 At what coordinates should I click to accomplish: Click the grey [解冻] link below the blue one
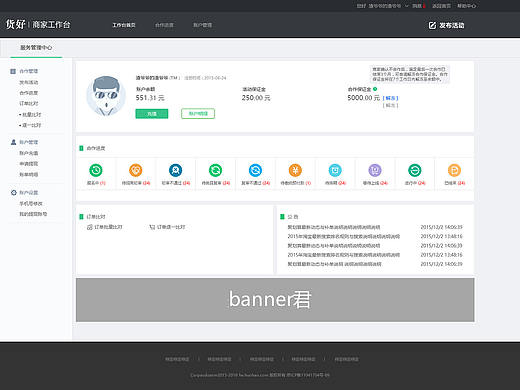pos(391,105)
